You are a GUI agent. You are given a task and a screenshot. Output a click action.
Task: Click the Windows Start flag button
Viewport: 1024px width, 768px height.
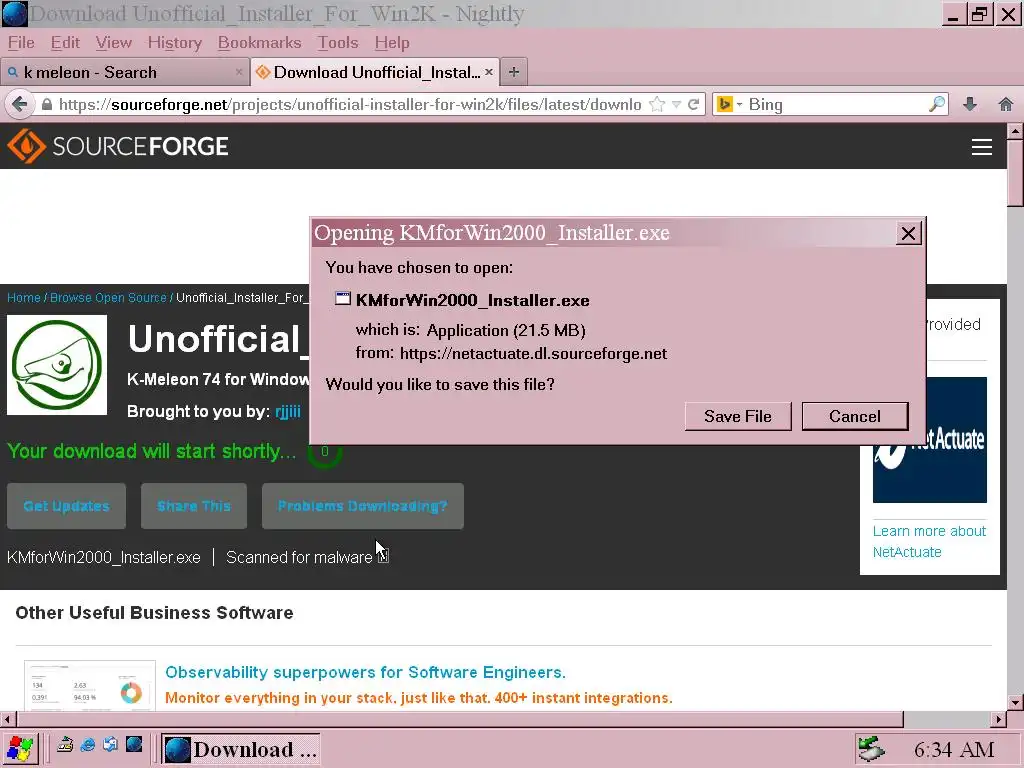click(20, 749)
